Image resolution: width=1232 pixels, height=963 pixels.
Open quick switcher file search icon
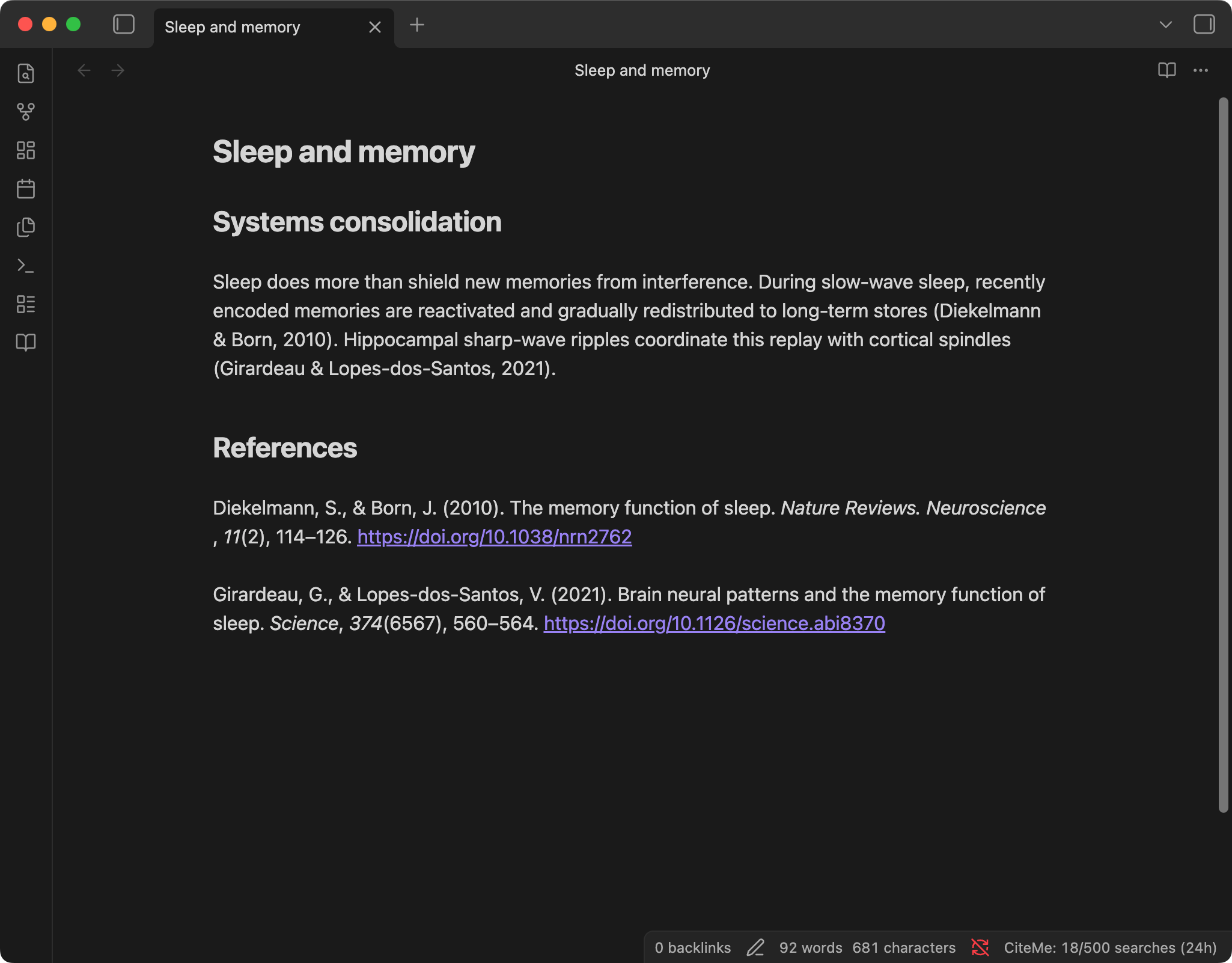pyautogui.click(x=26, y=73)
